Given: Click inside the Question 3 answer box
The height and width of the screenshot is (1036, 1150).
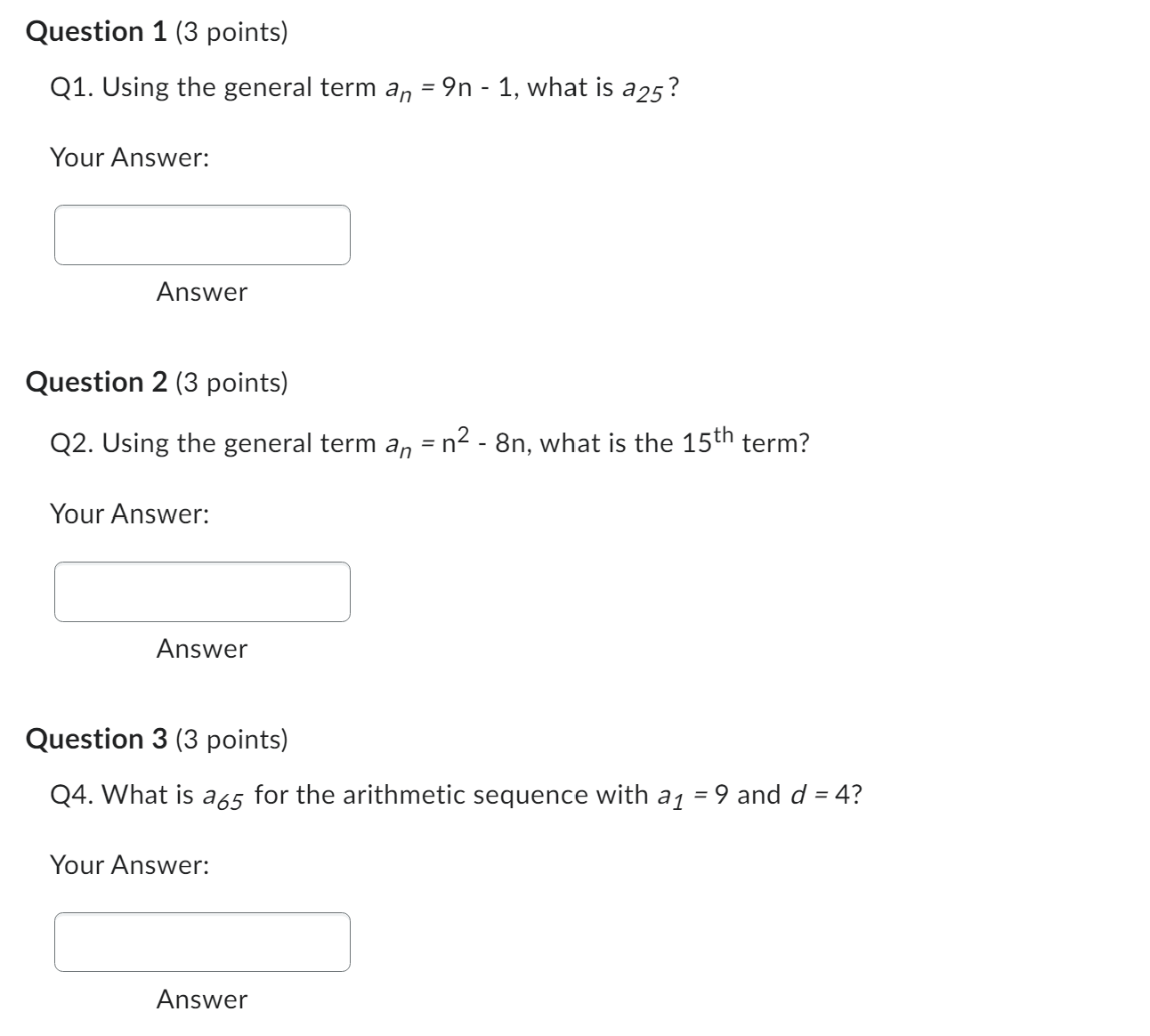Looking at the screenshot, I should pos(202,942).
